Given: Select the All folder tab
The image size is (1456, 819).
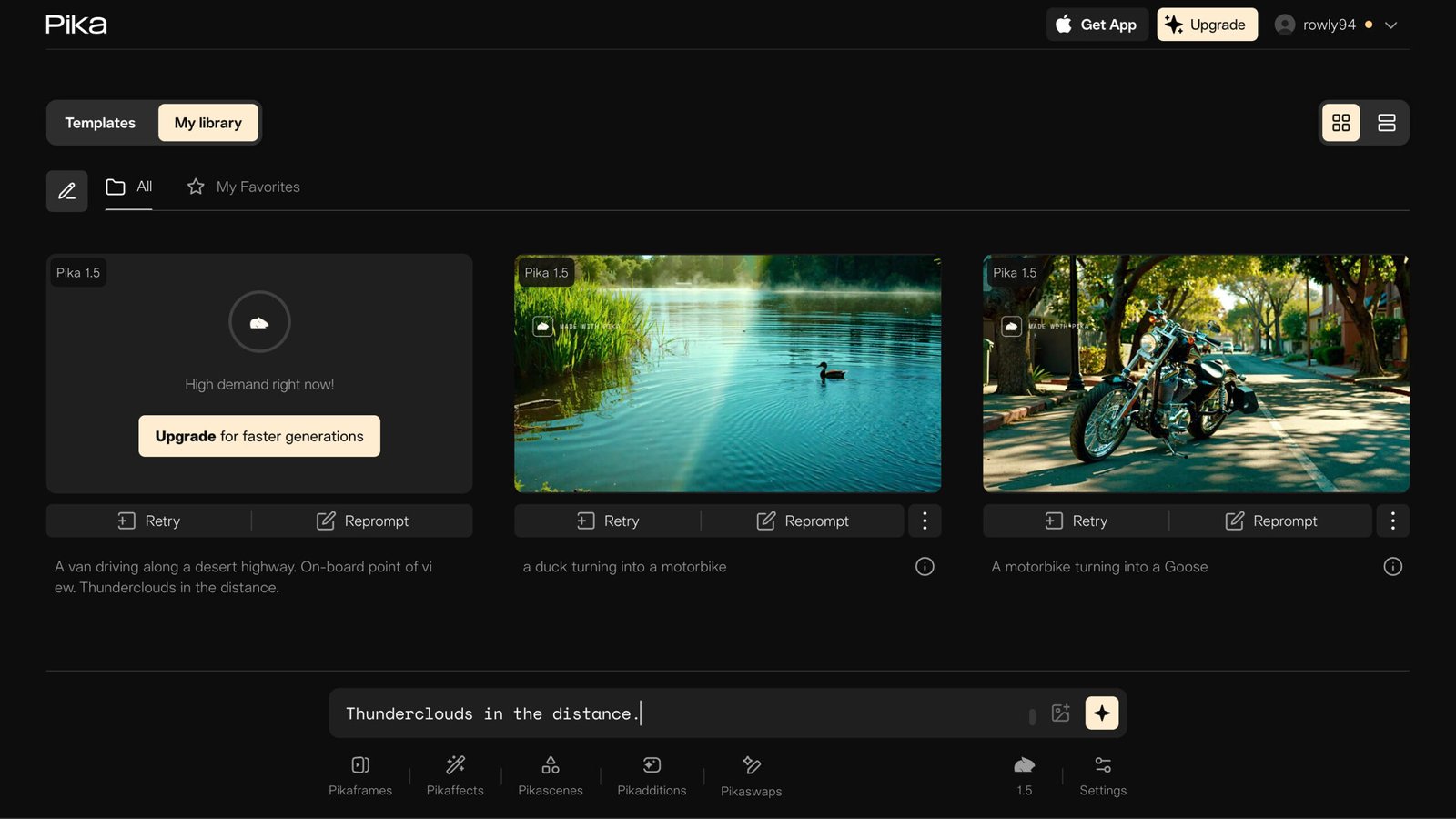Looking at the screenshot, I should point(129,187).
